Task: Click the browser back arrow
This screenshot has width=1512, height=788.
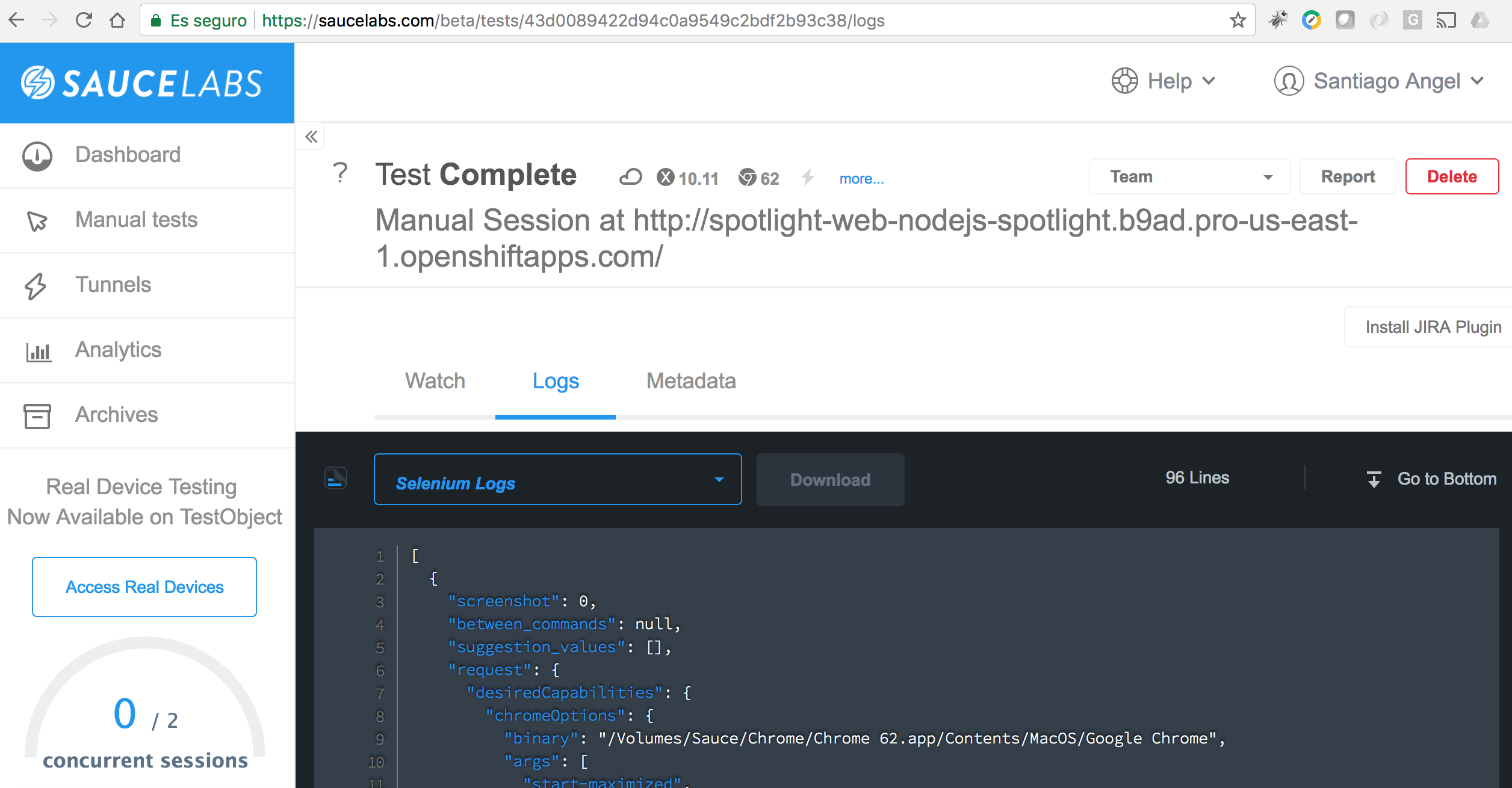Action: [17, 20]
